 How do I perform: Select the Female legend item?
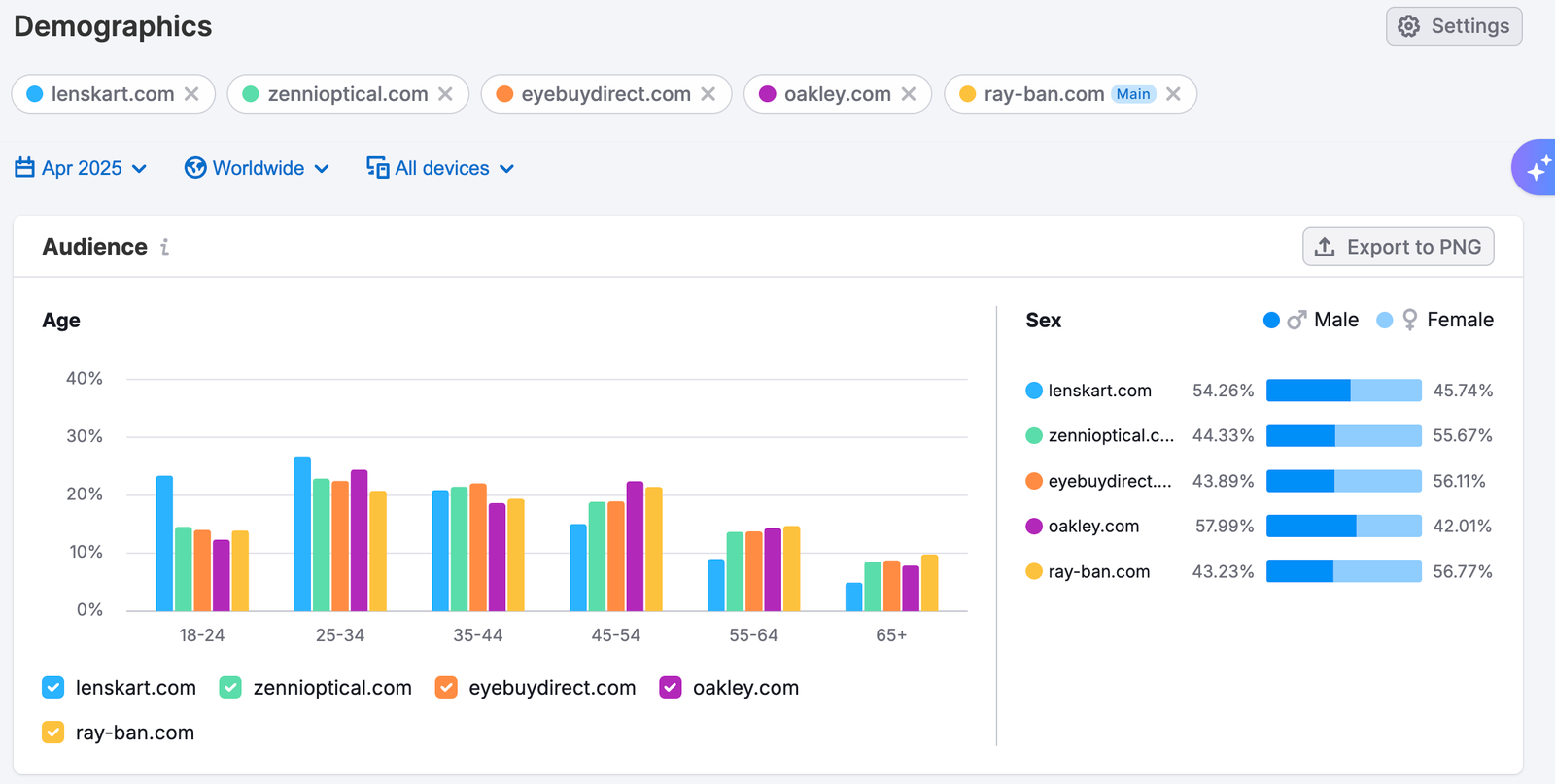click(1436, 321)
